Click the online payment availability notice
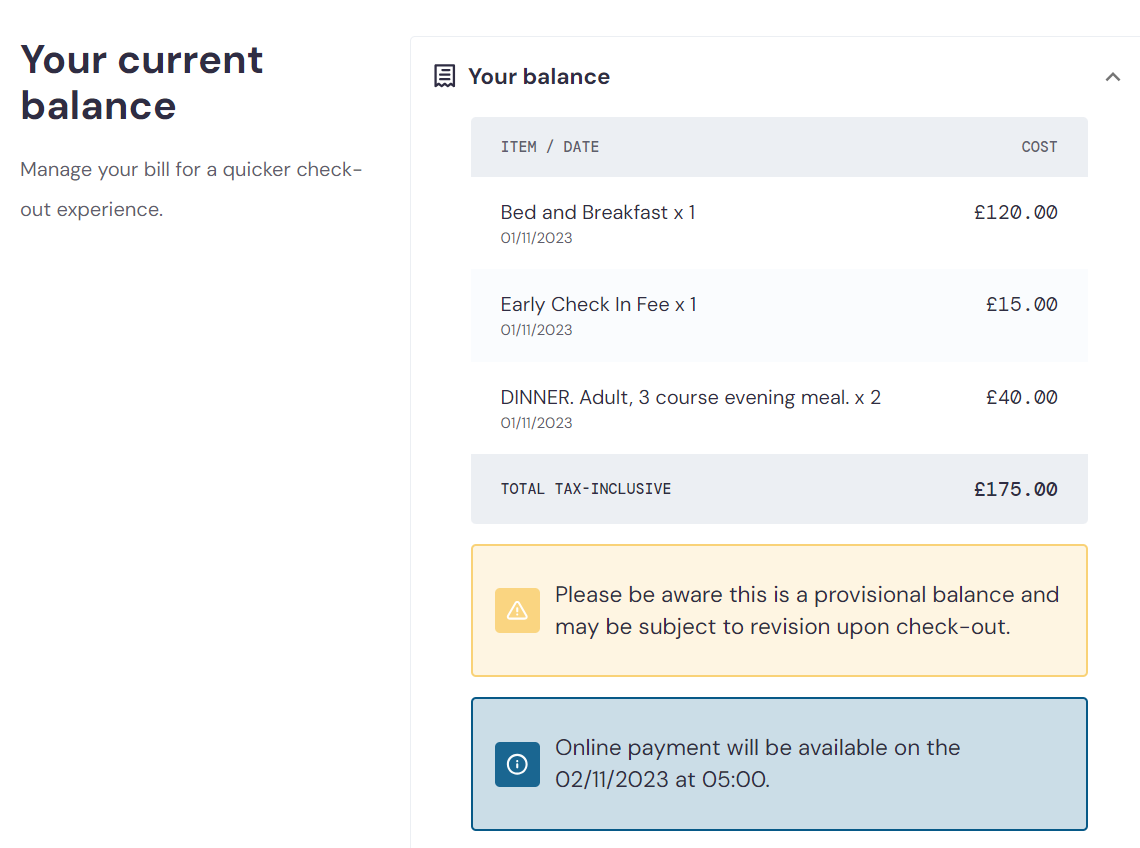This screenshot has width=1140, height=848. 757,764
